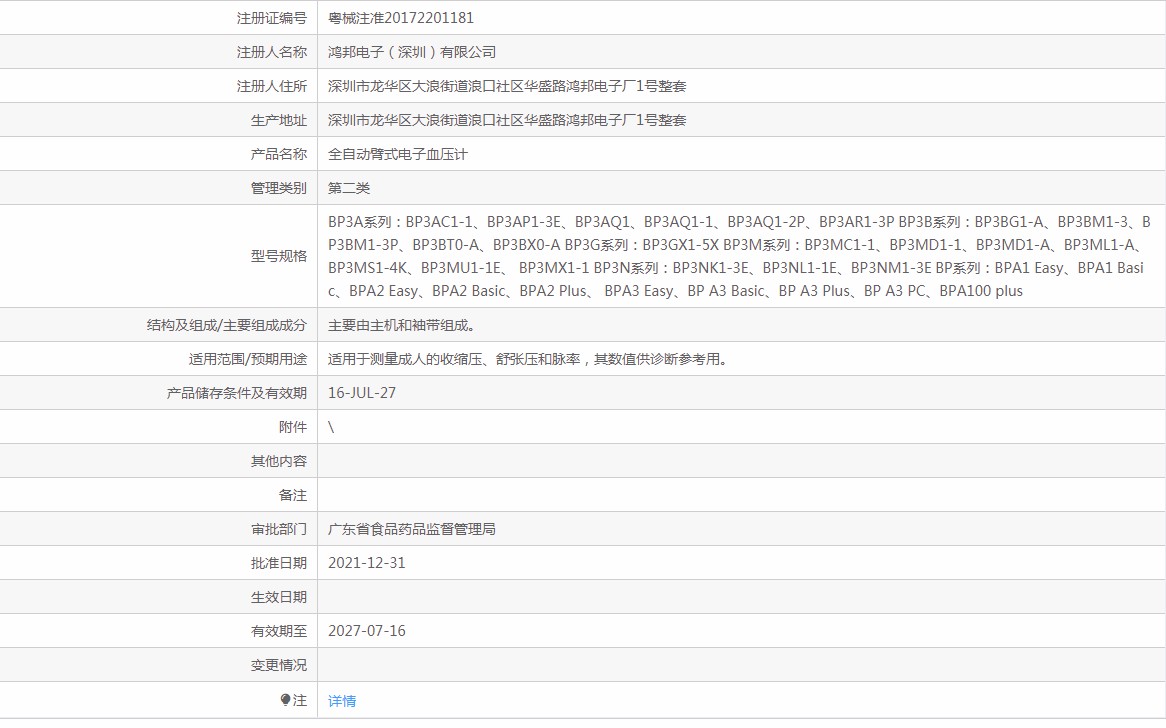
Task: Open the 详情 link
Action: [x=342, y=700]
